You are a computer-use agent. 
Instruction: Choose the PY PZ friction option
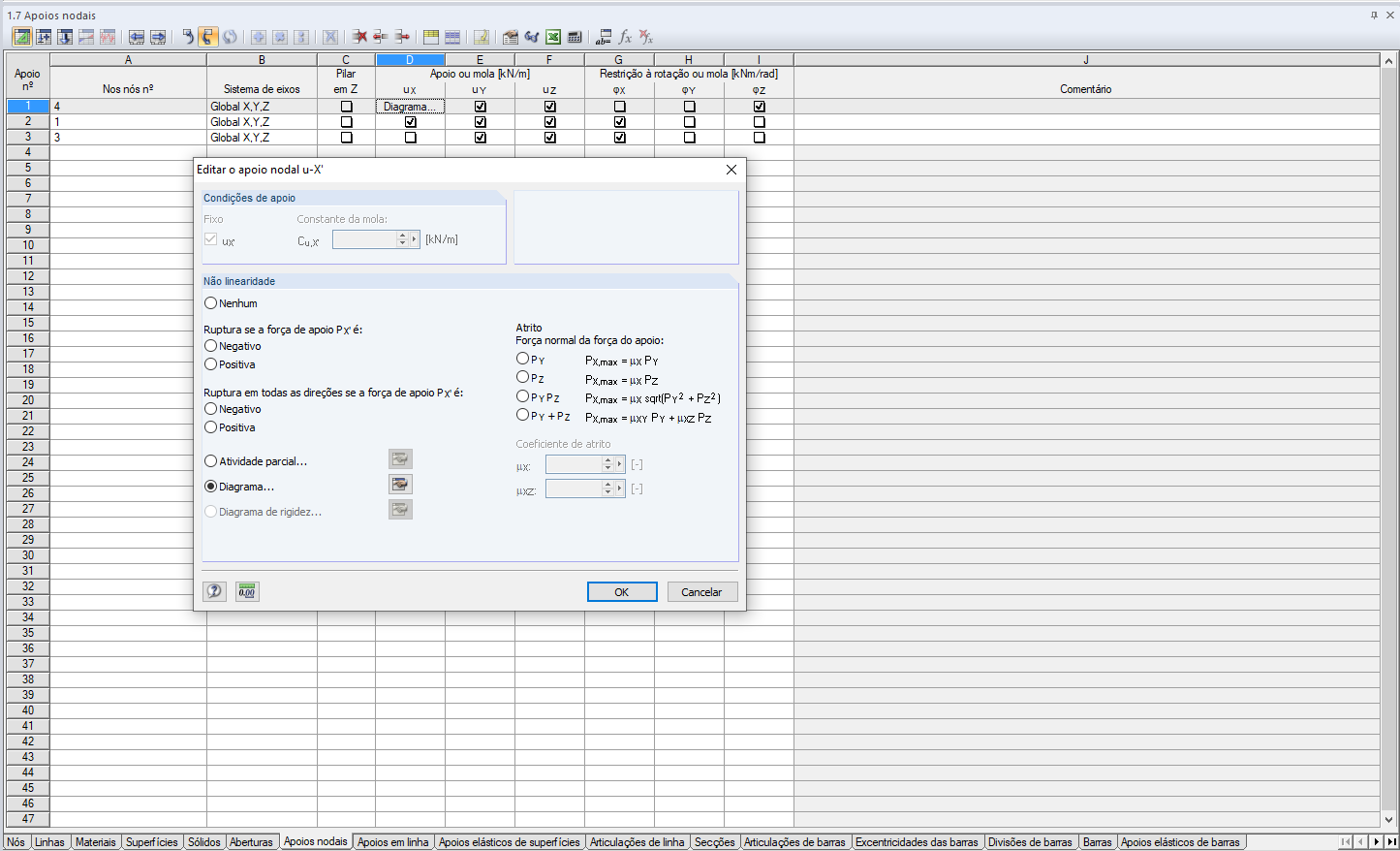click(523, 396)
